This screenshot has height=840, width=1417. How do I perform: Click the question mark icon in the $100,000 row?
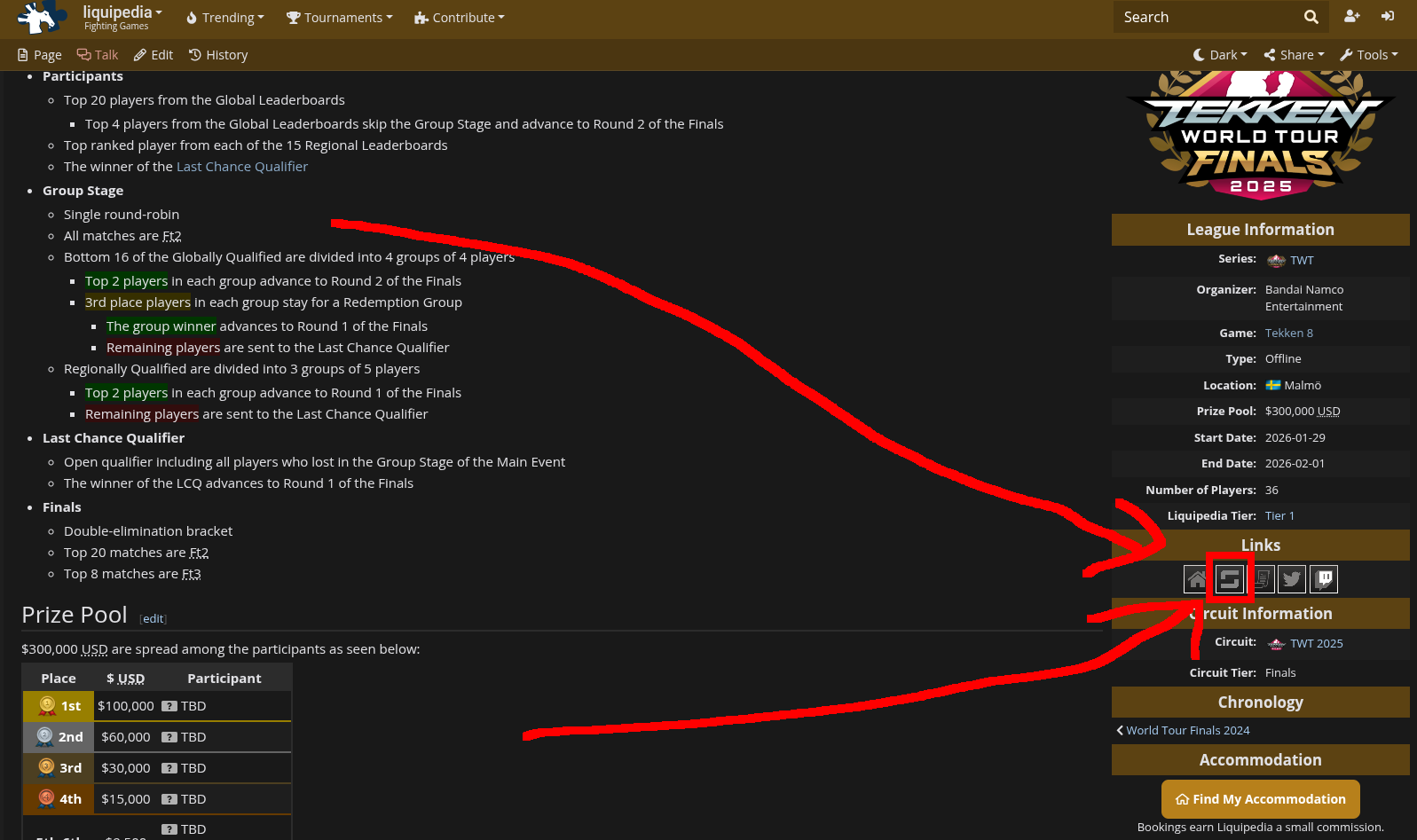point(169,706)
